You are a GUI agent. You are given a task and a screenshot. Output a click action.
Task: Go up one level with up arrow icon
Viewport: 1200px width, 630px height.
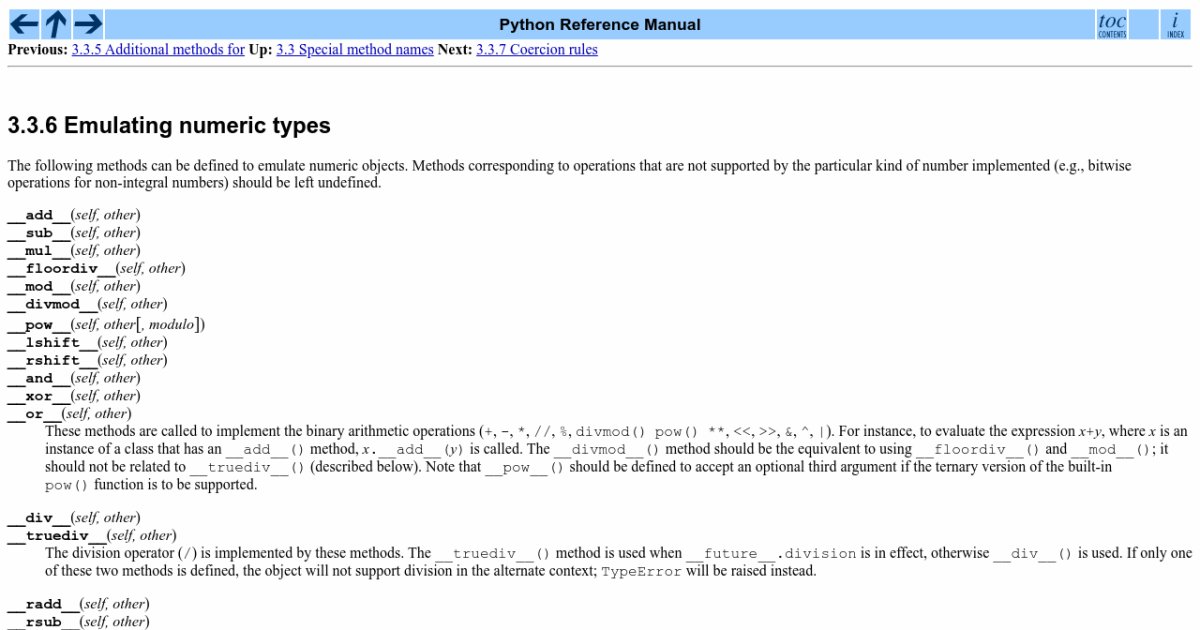56,23
